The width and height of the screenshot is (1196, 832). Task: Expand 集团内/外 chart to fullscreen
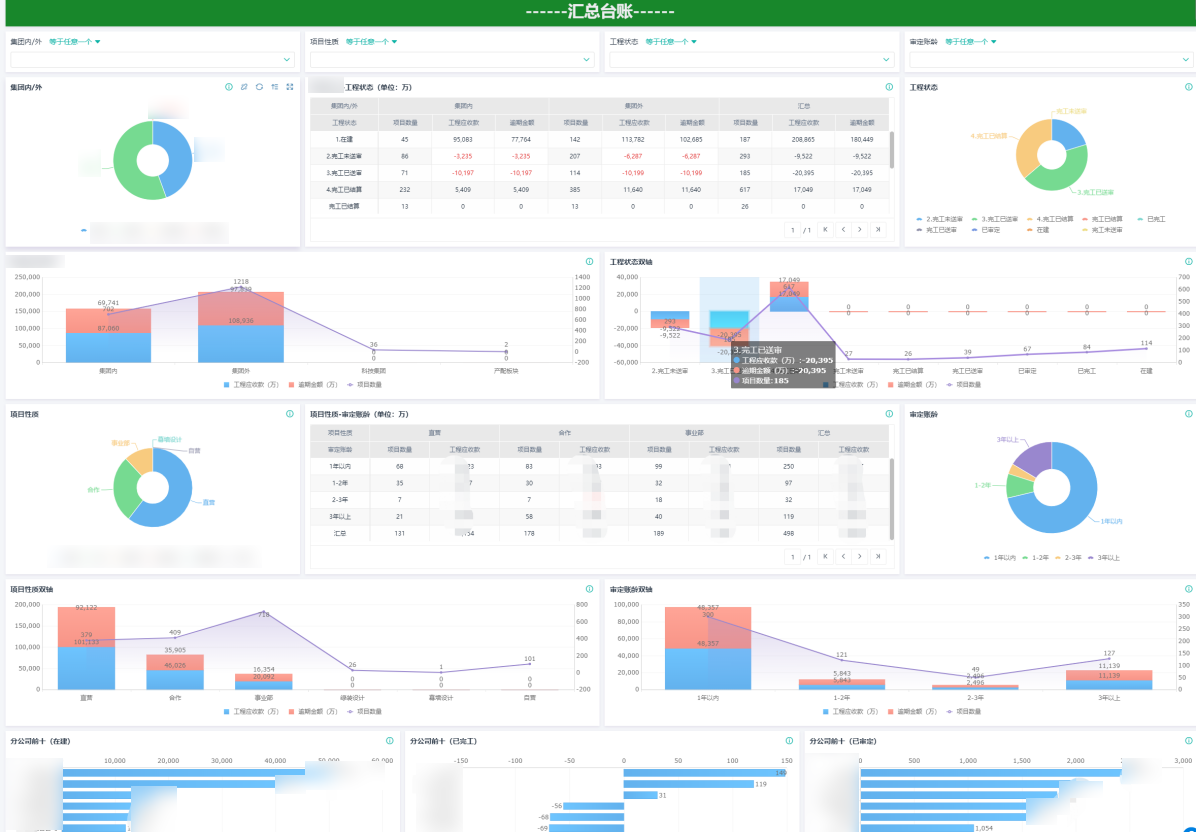[290, 87]
